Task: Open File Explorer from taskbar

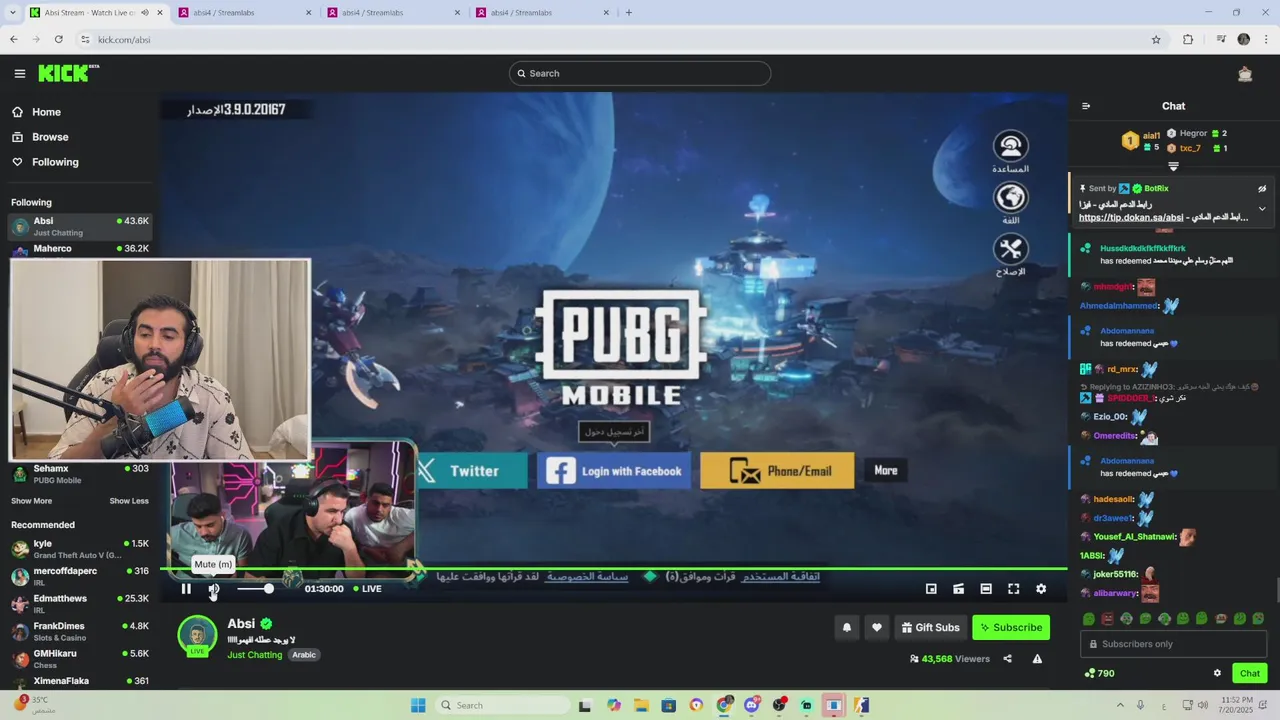Action: pyautogui.click(x=641, y=705)
